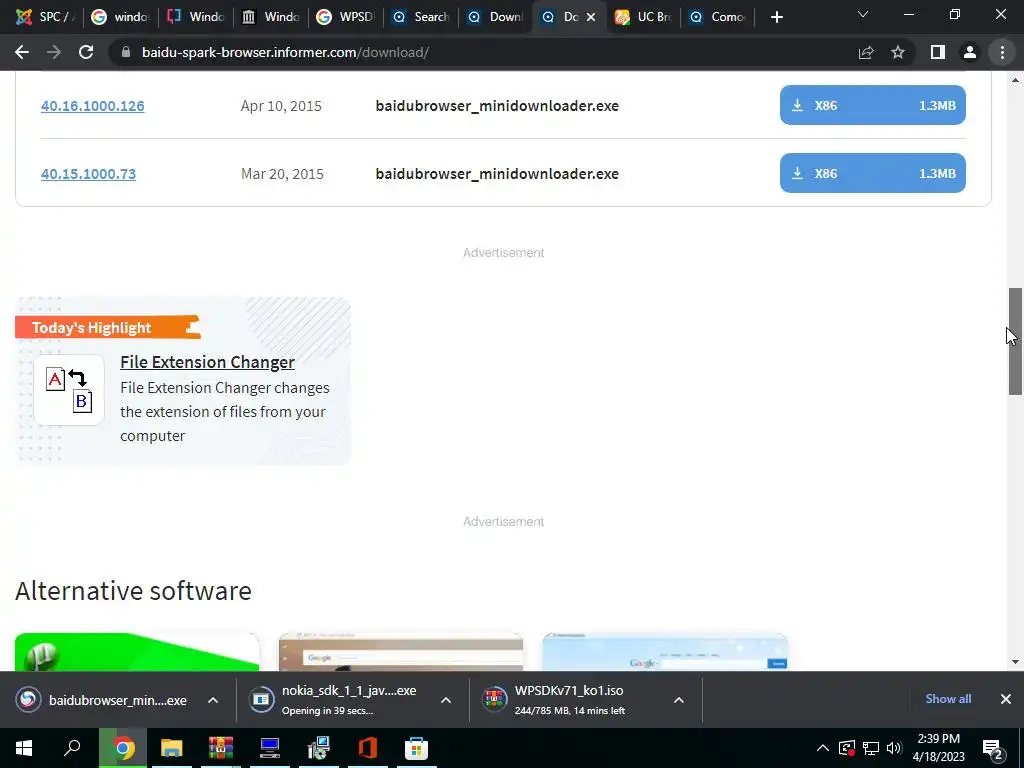Click the forward navigation arrow
The image size is (1024, 768).
click(x=54, y=52)
